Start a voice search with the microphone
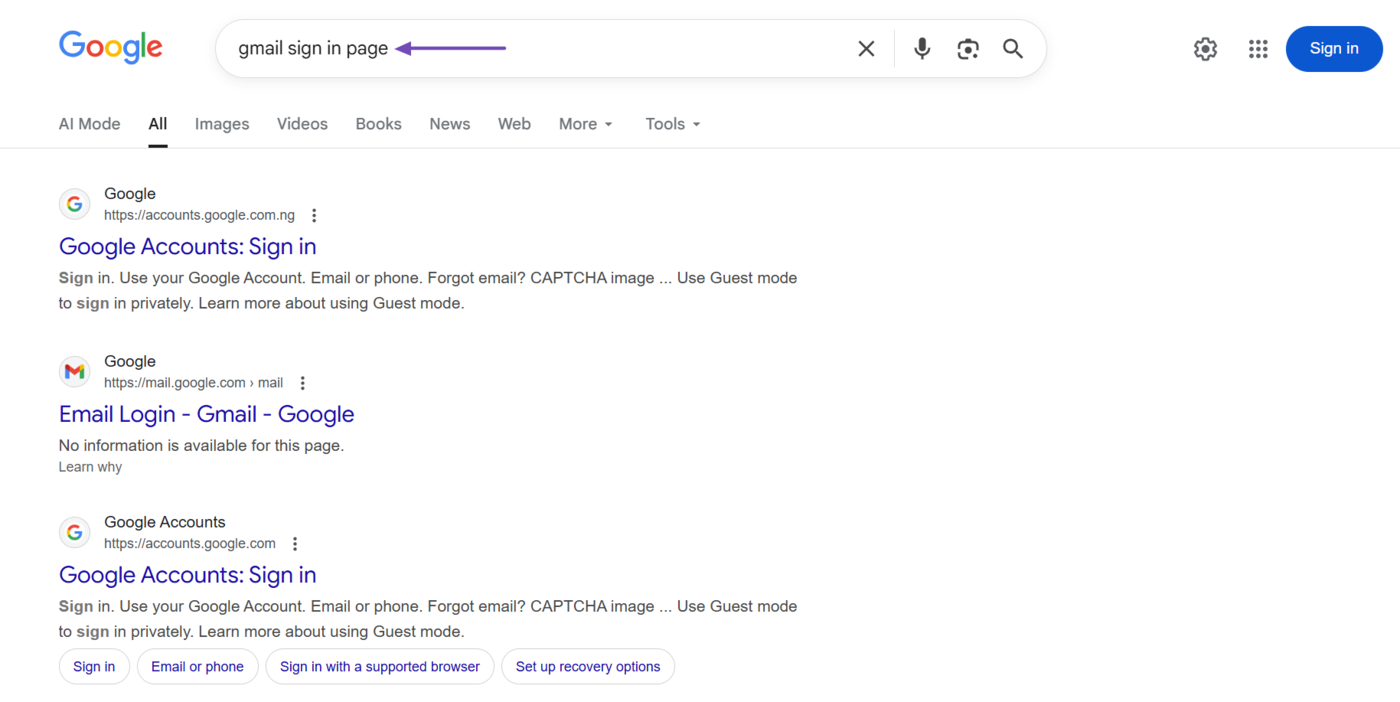This screenshot has width=1400, height=702. [920, 47]
